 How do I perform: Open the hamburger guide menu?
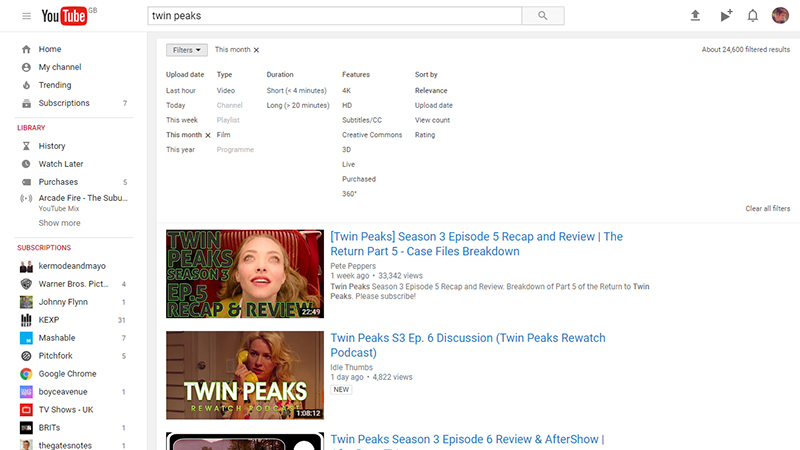(27, 16)
